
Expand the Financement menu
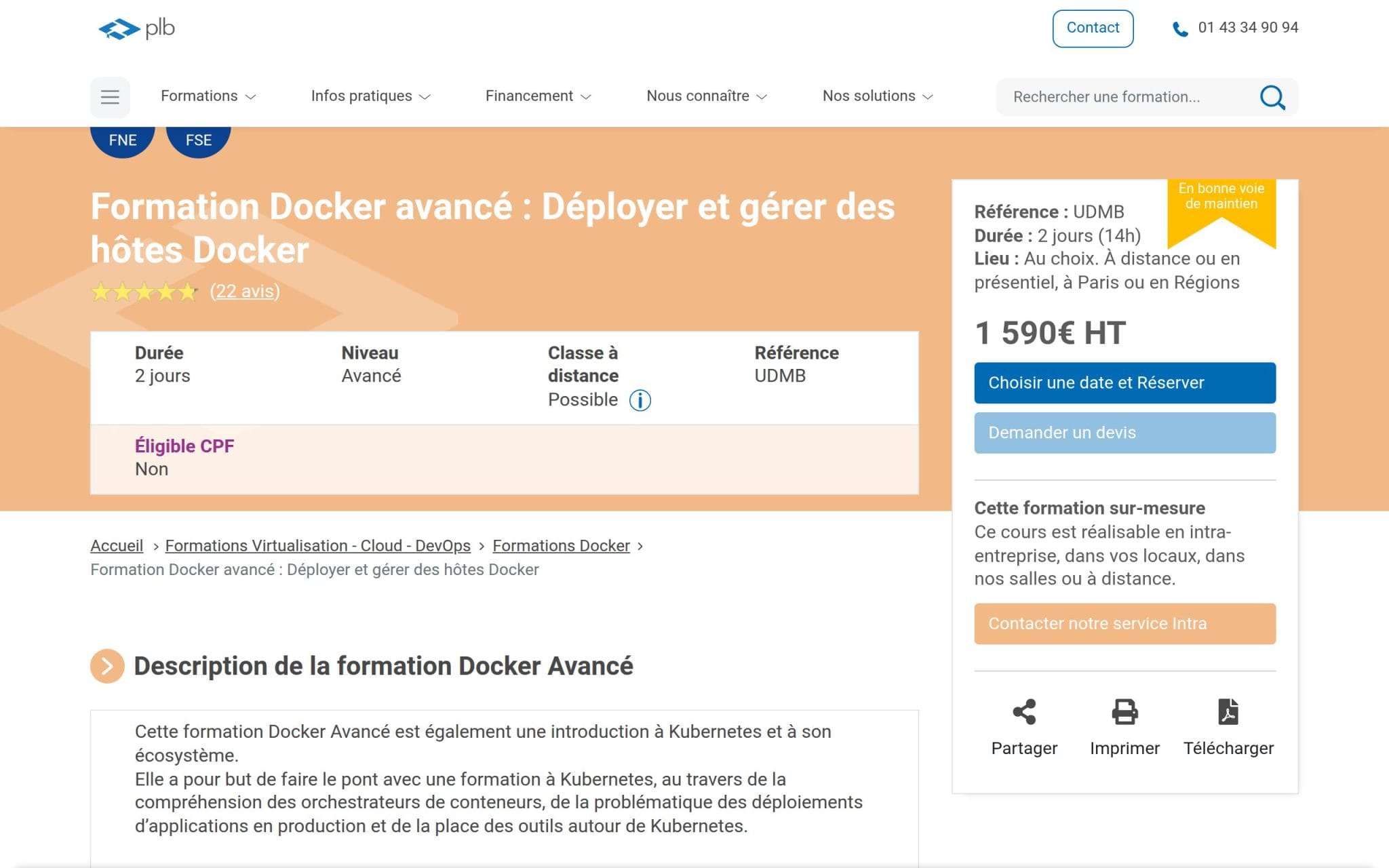[x=538, y=96]
